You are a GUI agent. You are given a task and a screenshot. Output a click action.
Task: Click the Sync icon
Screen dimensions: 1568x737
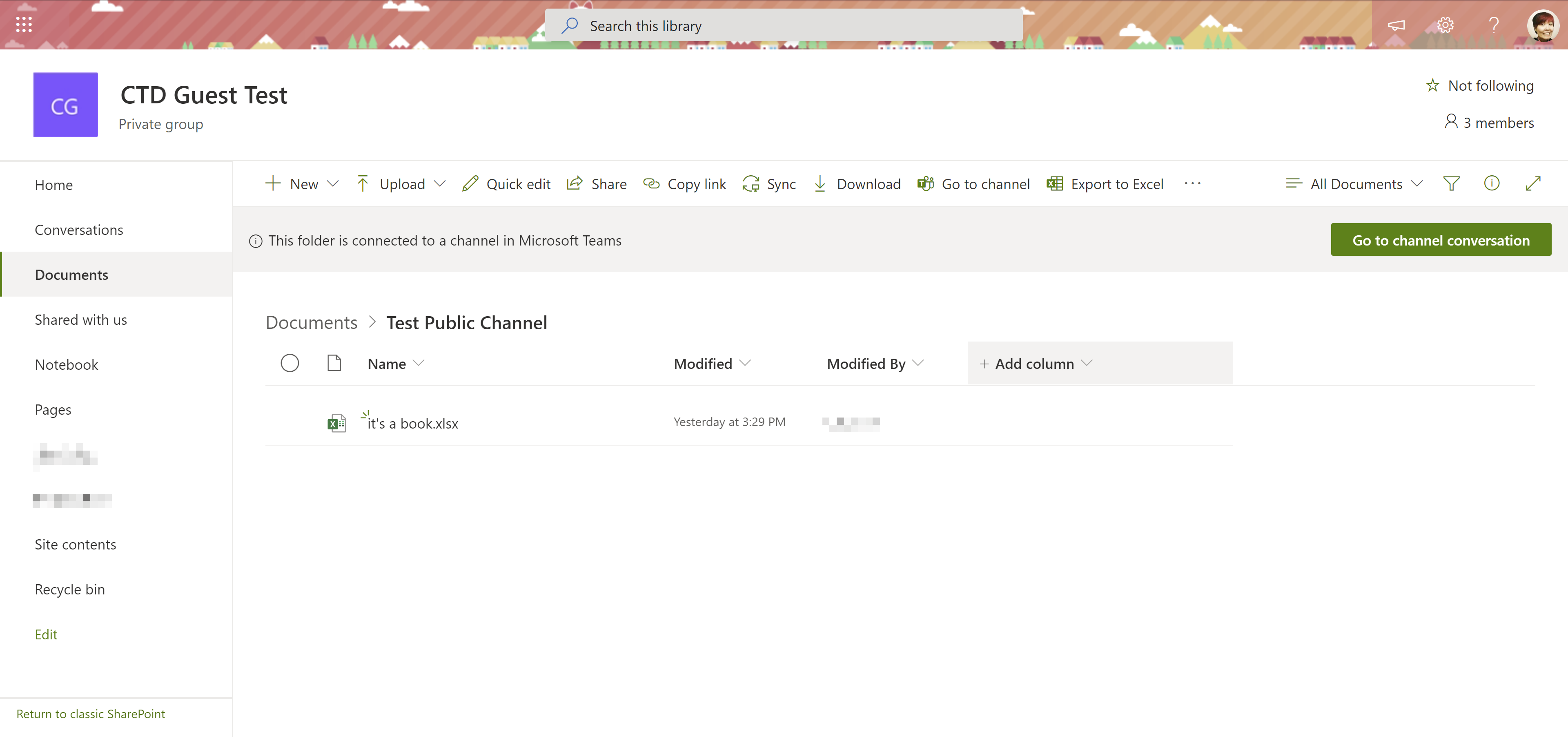pyautogui.click(x=751, y=183)
